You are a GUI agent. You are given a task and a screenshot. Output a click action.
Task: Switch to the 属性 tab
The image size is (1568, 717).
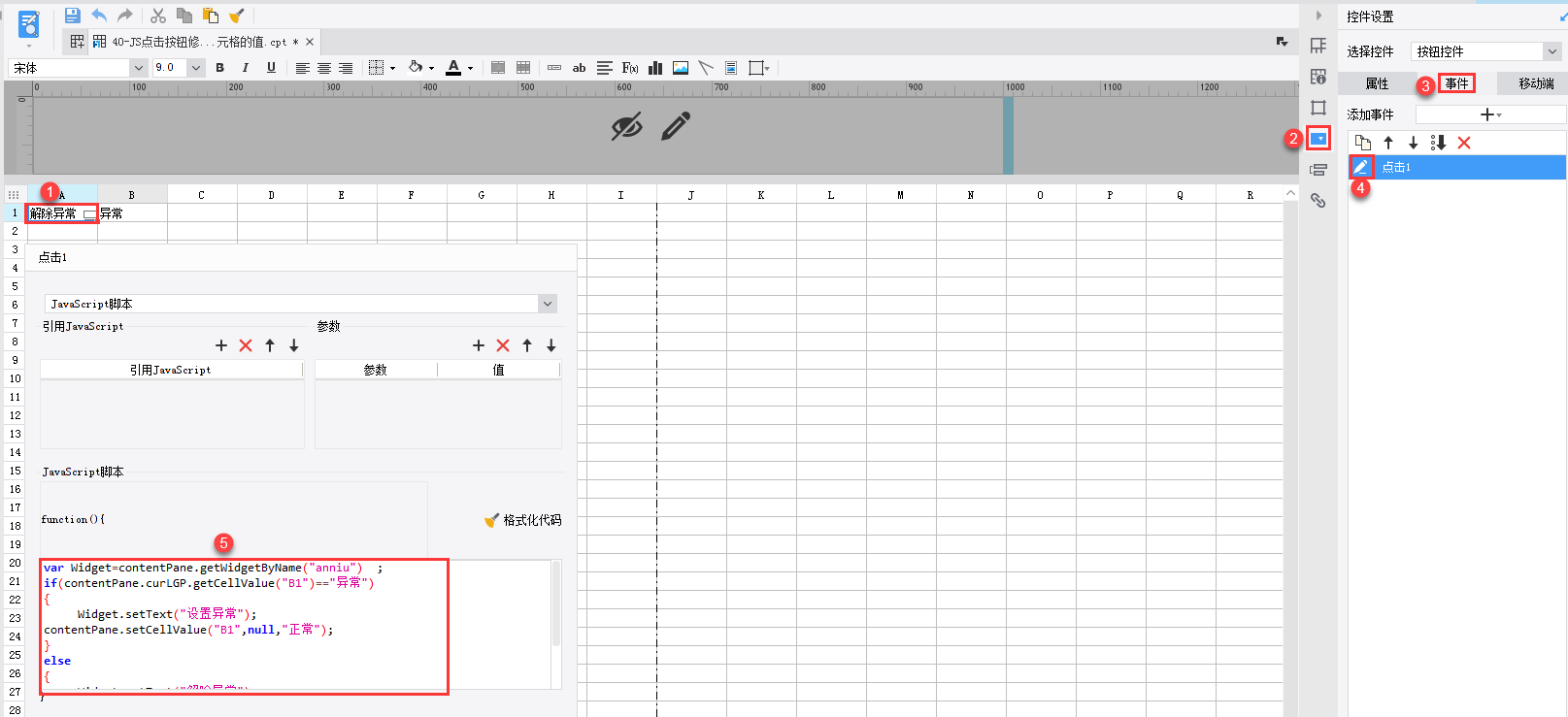pyautogui.click(x=1377, y=83)
